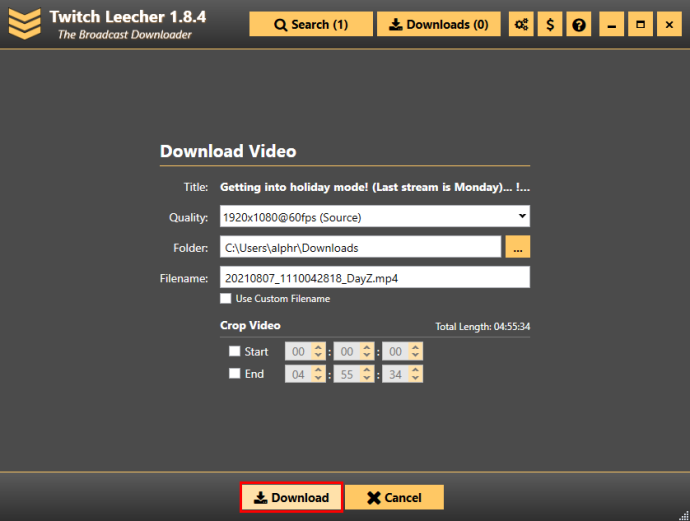Click the End seconds field
Viewport: 690px width, 521px height.
395,374
